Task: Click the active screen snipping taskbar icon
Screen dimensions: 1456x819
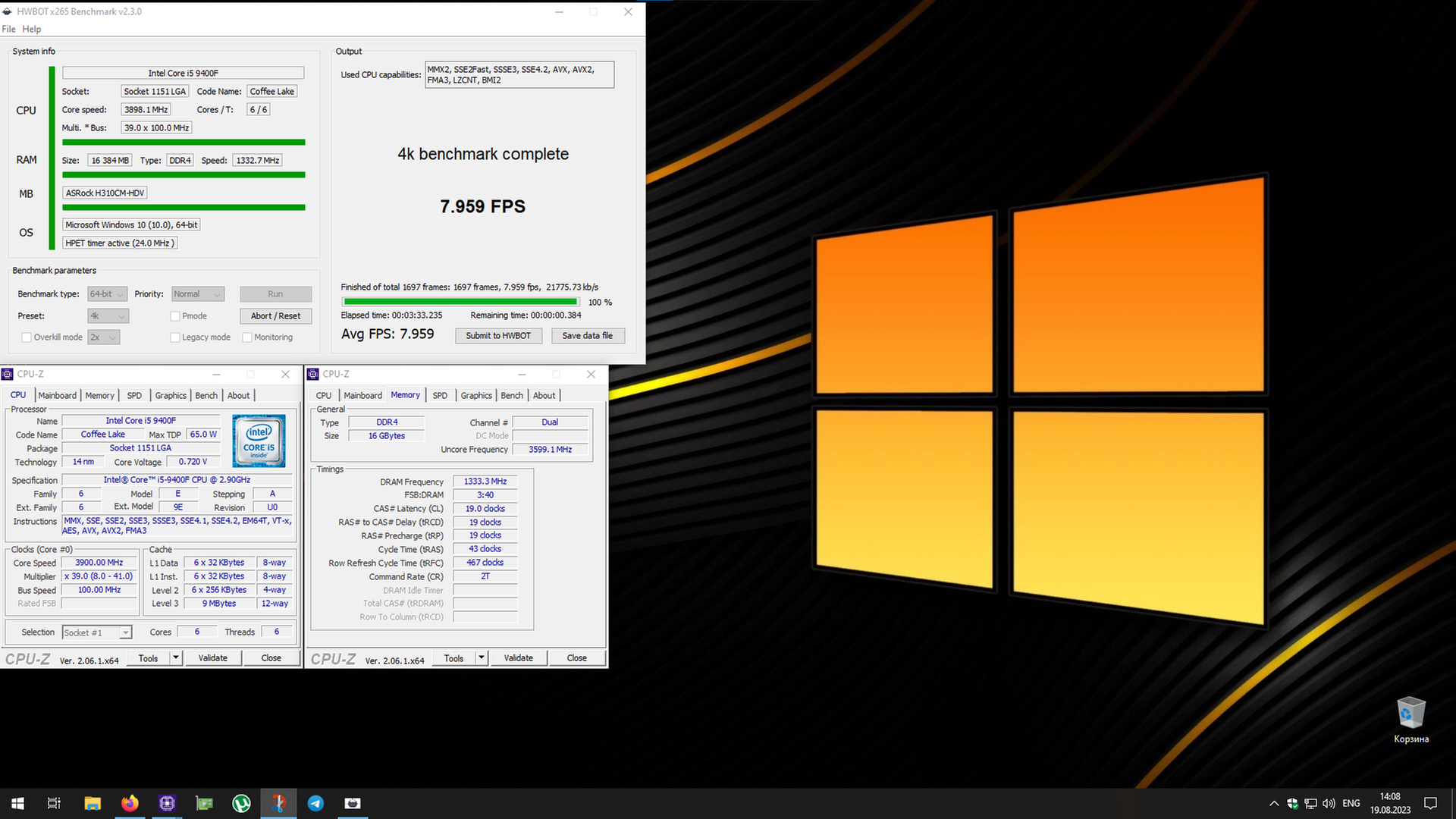Action: click(278, 803)
